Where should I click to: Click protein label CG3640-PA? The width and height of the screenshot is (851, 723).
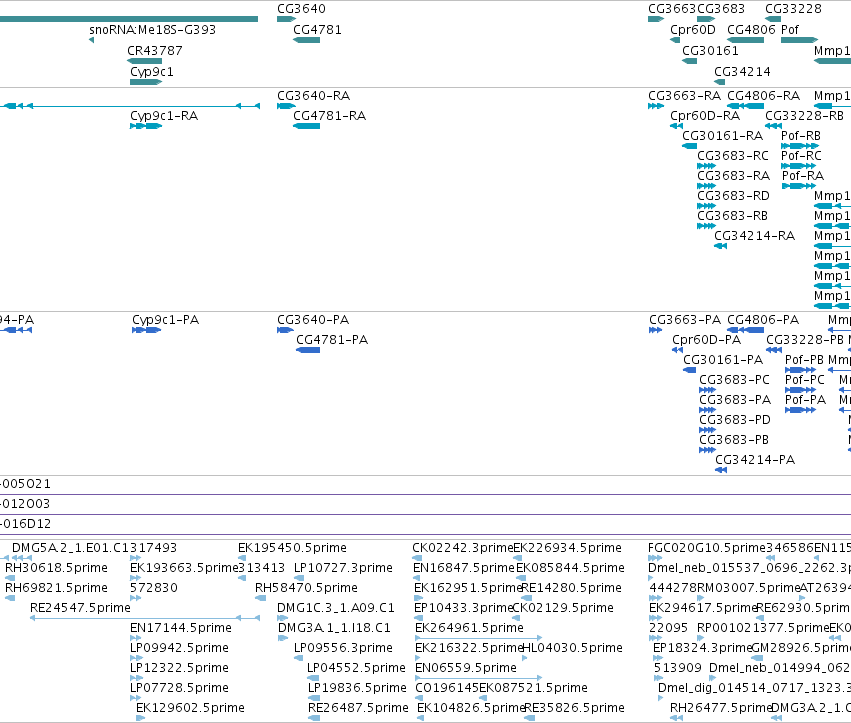313,320
